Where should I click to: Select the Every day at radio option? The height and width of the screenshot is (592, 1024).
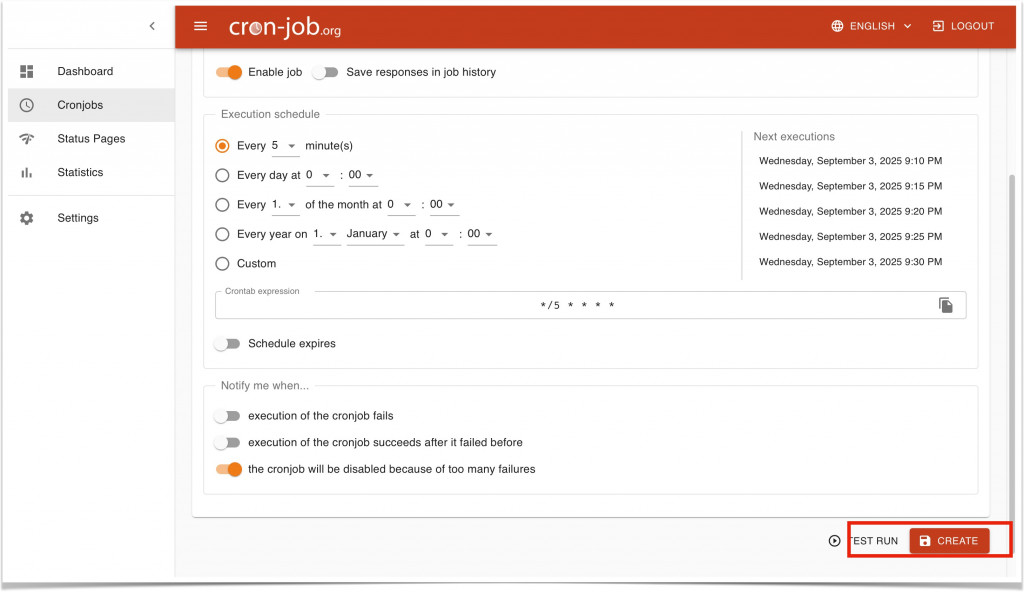[x=222, y=175]
